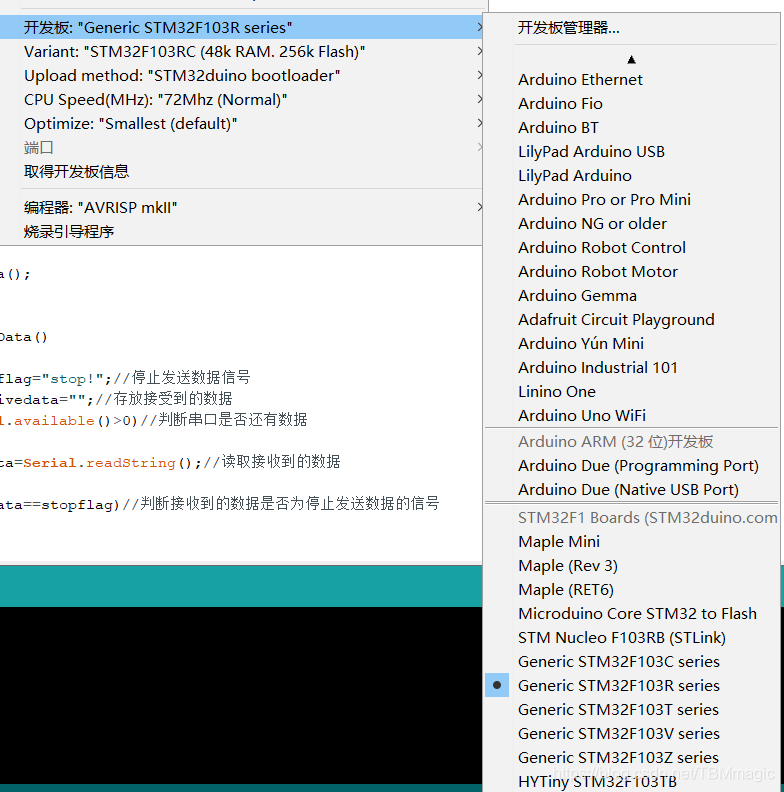The height and width of the screenshot is (792, 784).
Task: Click the .available()>0 code line
Action: (x=154, y=420)
